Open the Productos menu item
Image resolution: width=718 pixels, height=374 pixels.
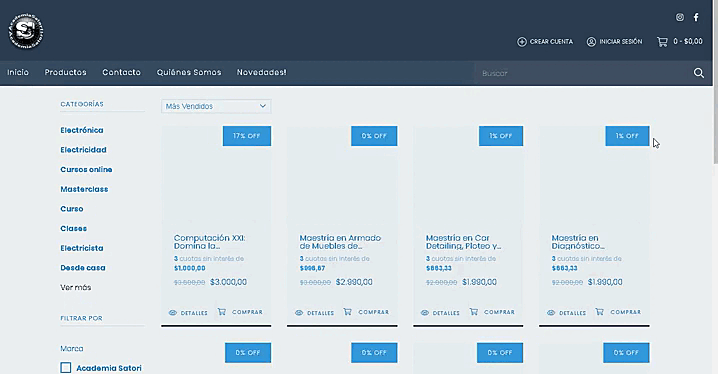tap(65, 72)
